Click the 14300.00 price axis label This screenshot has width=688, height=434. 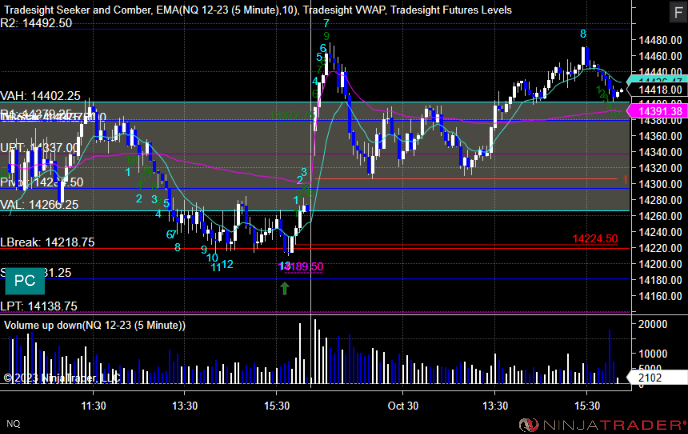[x=660, y=184]
